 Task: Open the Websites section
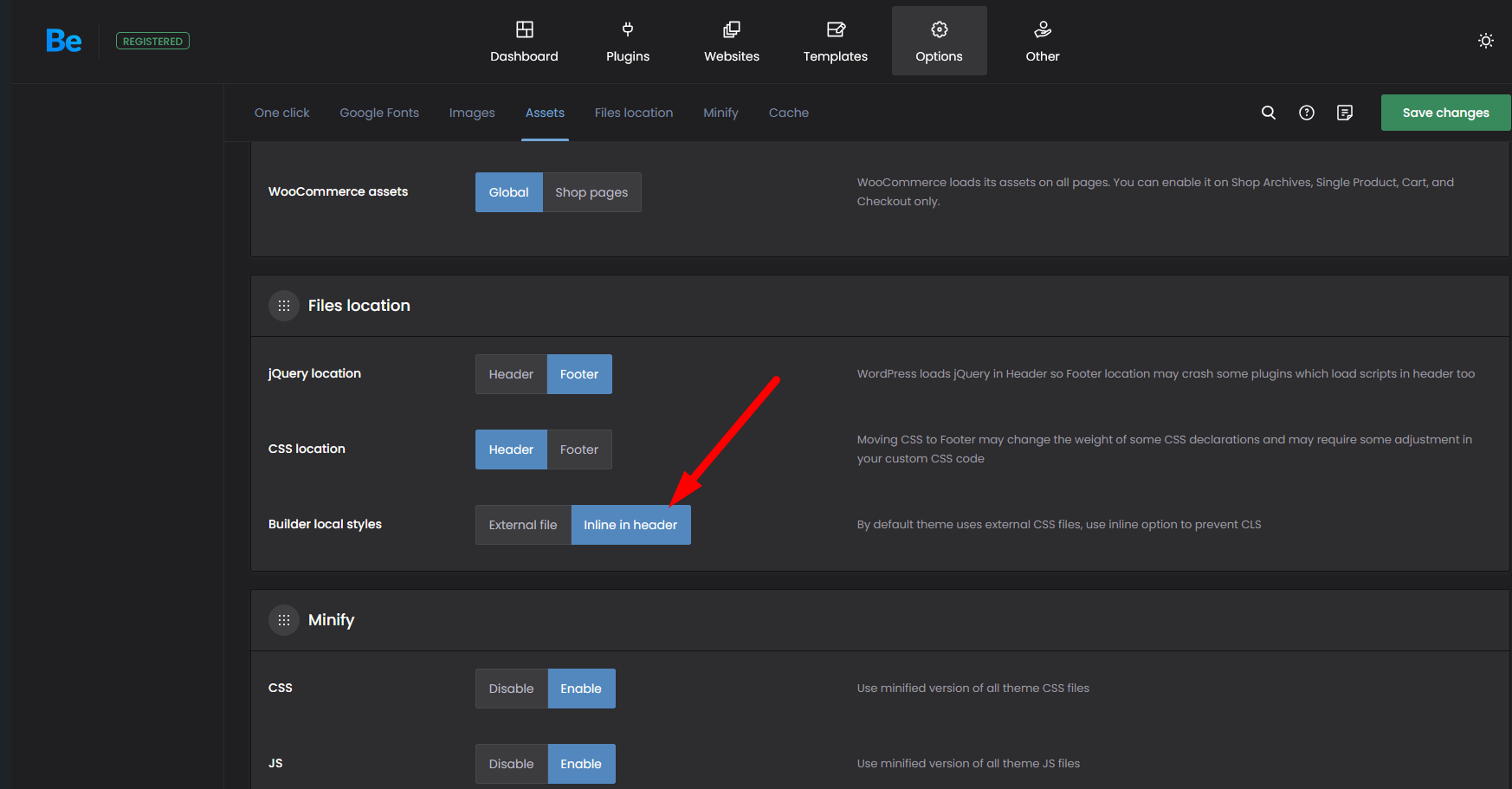(732, 42)
